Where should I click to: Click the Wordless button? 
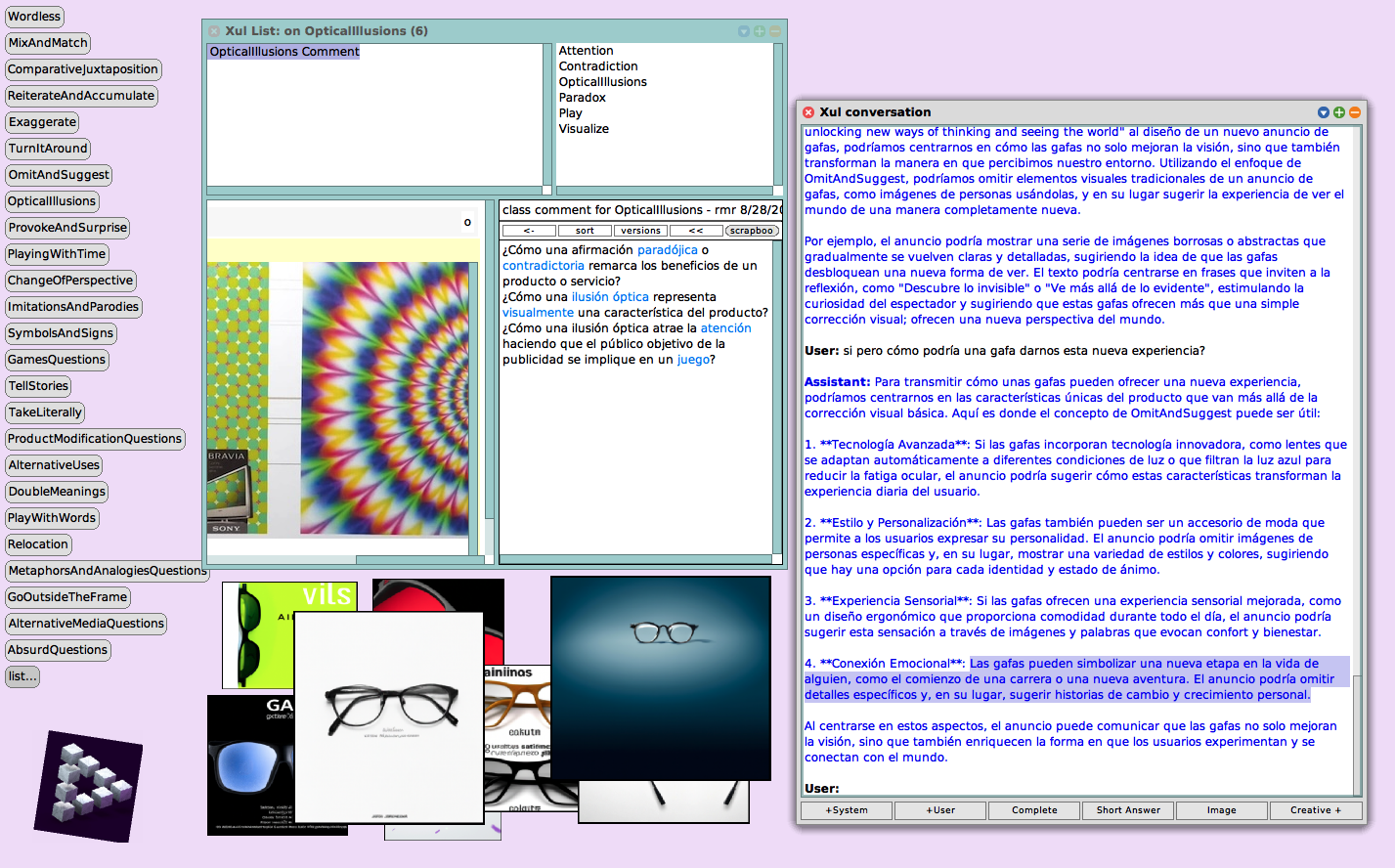click(x=34, y=17)
